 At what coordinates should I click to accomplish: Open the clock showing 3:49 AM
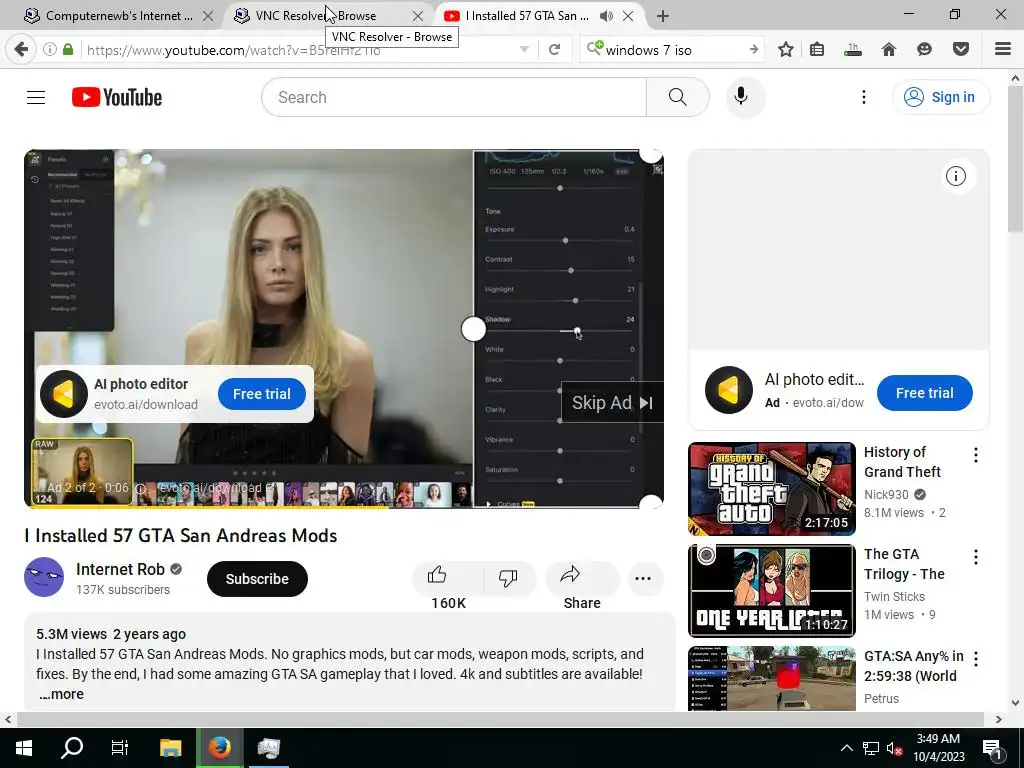(938, 748)
